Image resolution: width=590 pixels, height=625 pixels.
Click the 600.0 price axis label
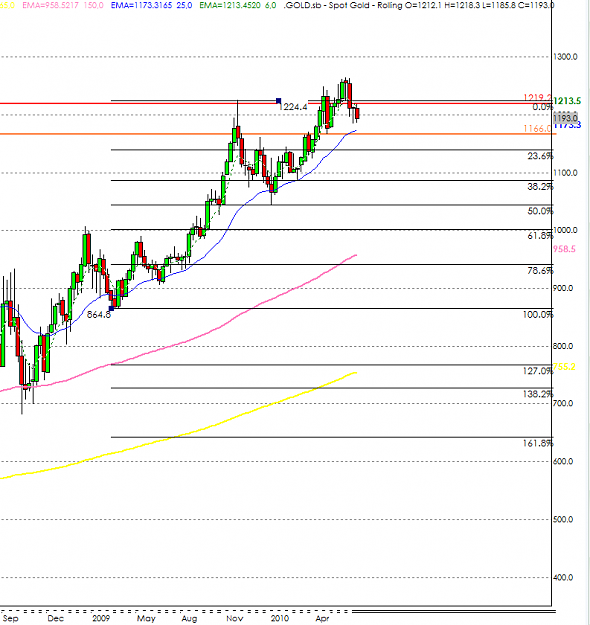(563, 461)
